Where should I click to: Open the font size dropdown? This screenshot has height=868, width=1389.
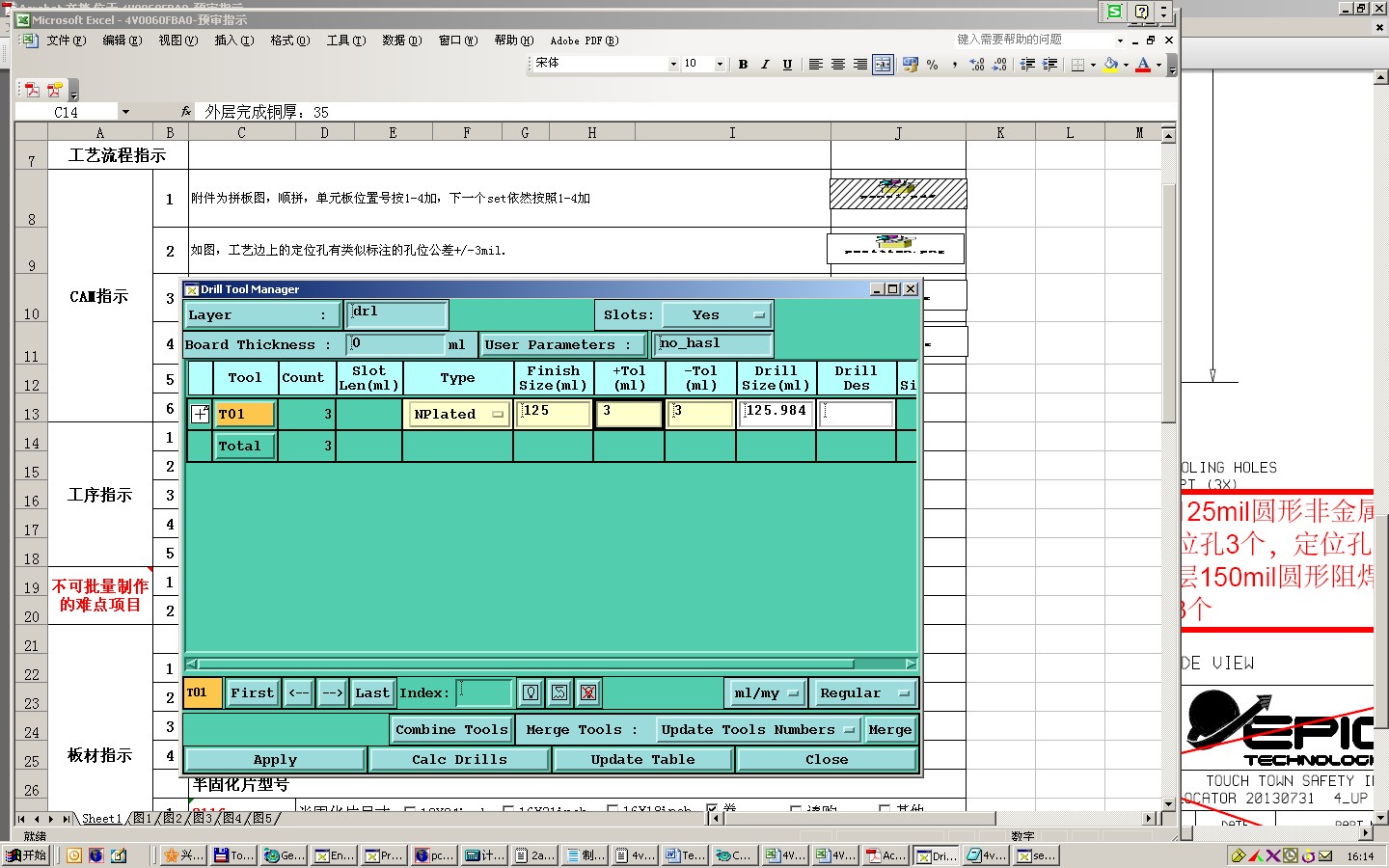tap(720, 65)
